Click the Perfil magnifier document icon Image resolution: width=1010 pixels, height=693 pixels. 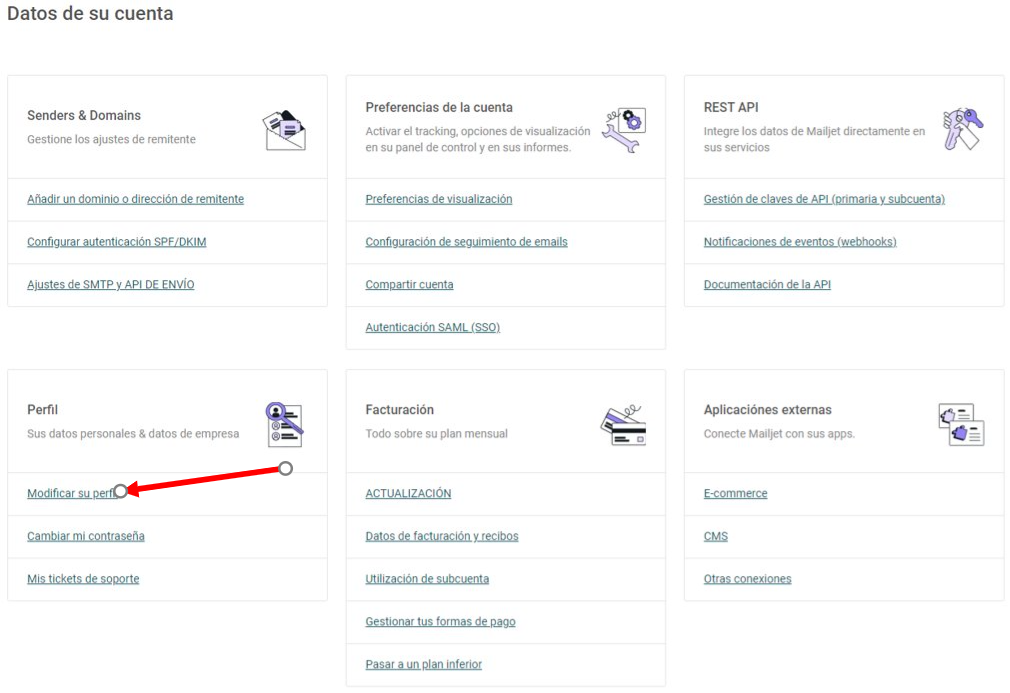pyautogui.click(x=284, y=424)
